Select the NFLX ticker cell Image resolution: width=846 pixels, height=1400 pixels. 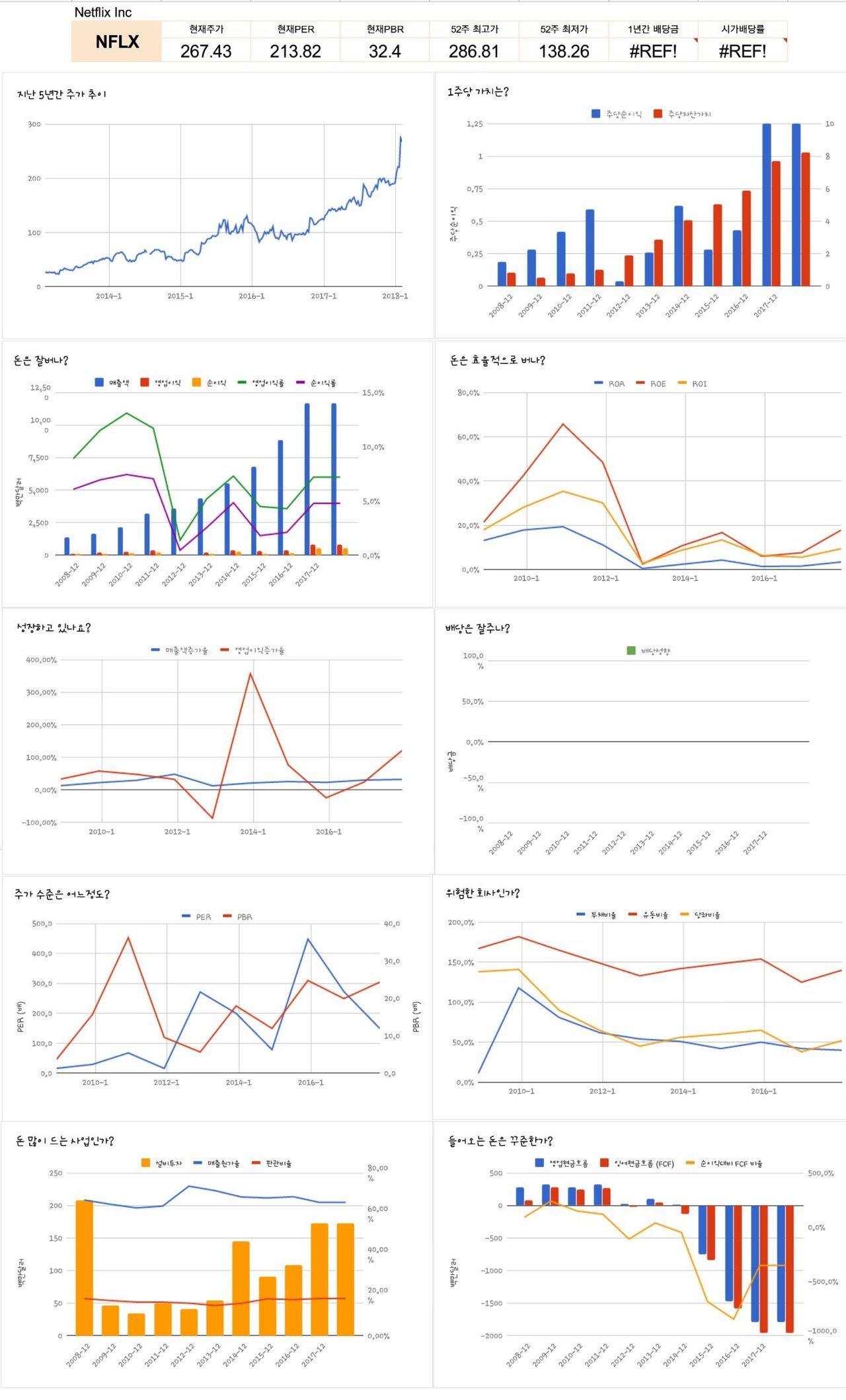point(117,42)
